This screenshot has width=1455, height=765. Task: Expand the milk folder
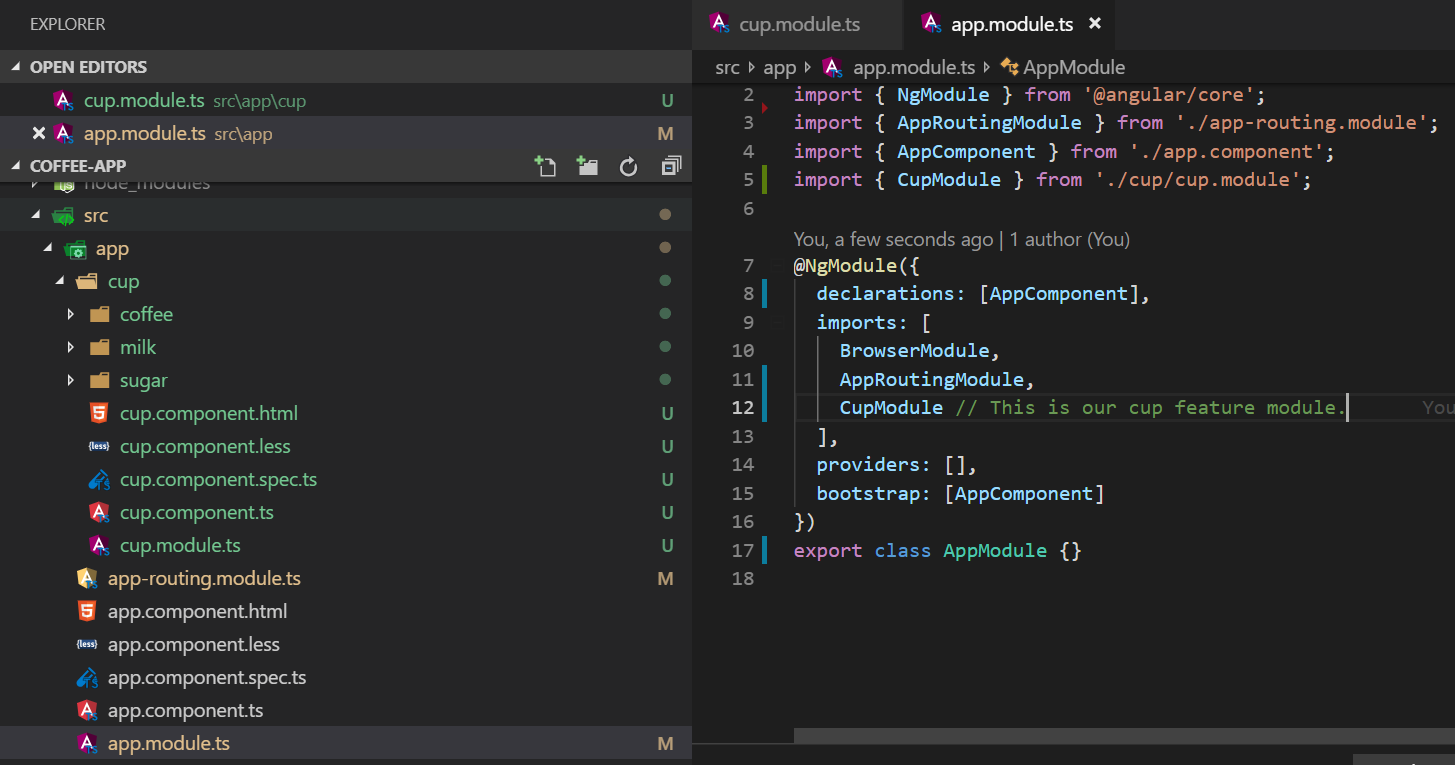(70, 347)
